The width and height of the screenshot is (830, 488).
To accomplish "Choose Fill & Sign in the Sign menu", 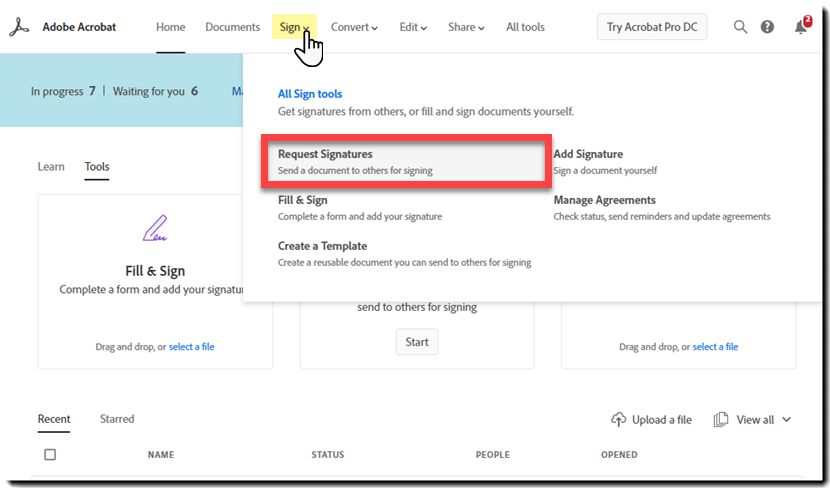I will coord(360,207).
